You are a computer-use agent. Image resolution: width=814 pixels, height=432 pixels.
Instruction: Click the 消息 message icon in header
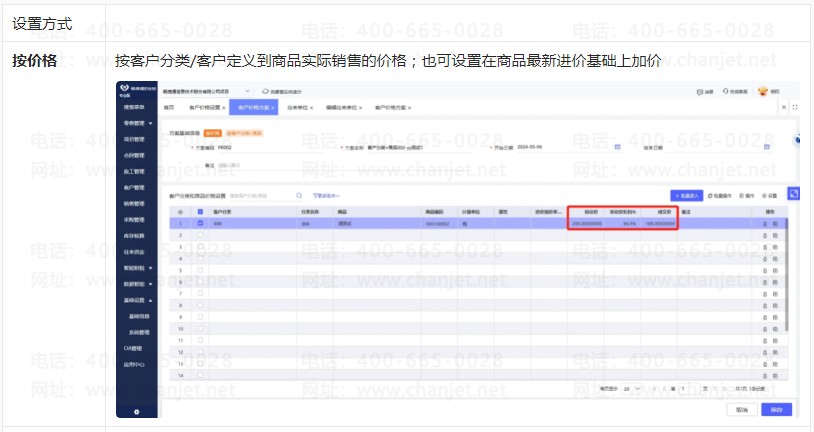tap(700, 92)
